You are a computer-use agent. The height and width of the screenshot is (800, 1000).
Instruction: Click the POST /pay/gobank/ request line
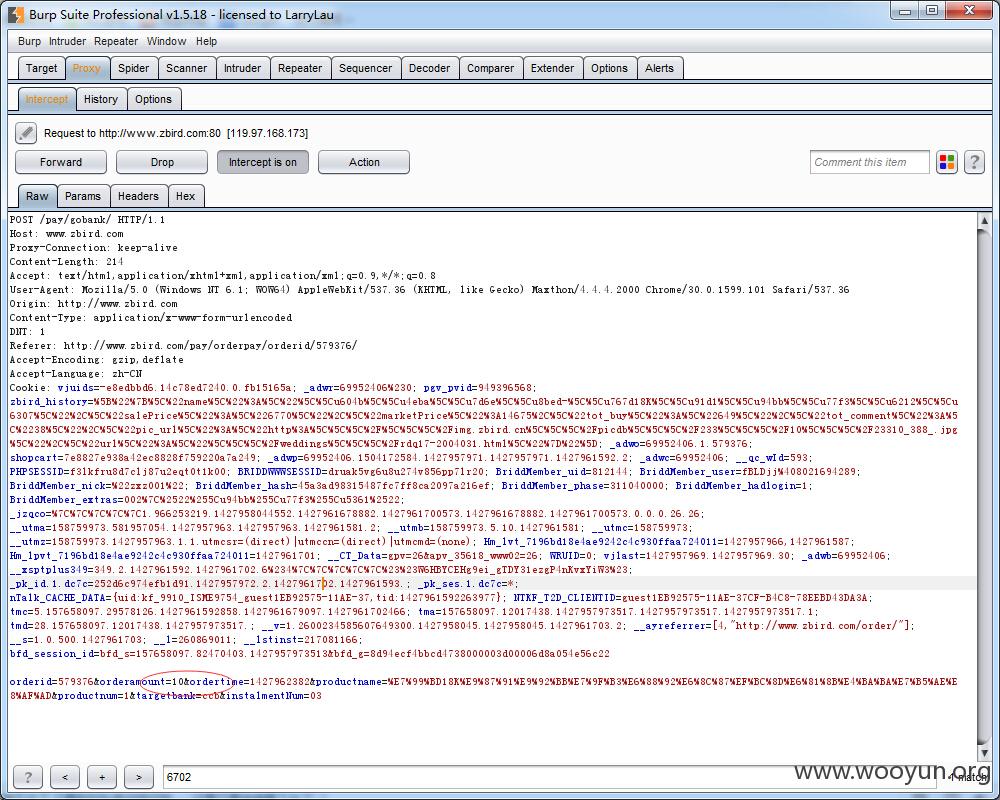pyautogui.click(x=87, y=219)
